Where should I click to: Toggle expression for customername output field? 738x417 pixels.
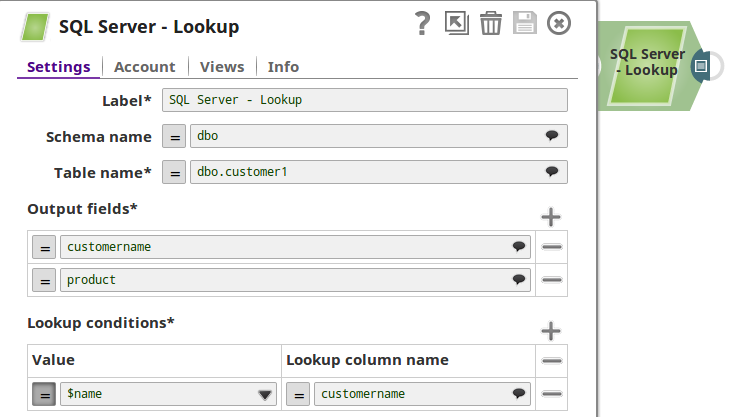click(x=44, y=247)
